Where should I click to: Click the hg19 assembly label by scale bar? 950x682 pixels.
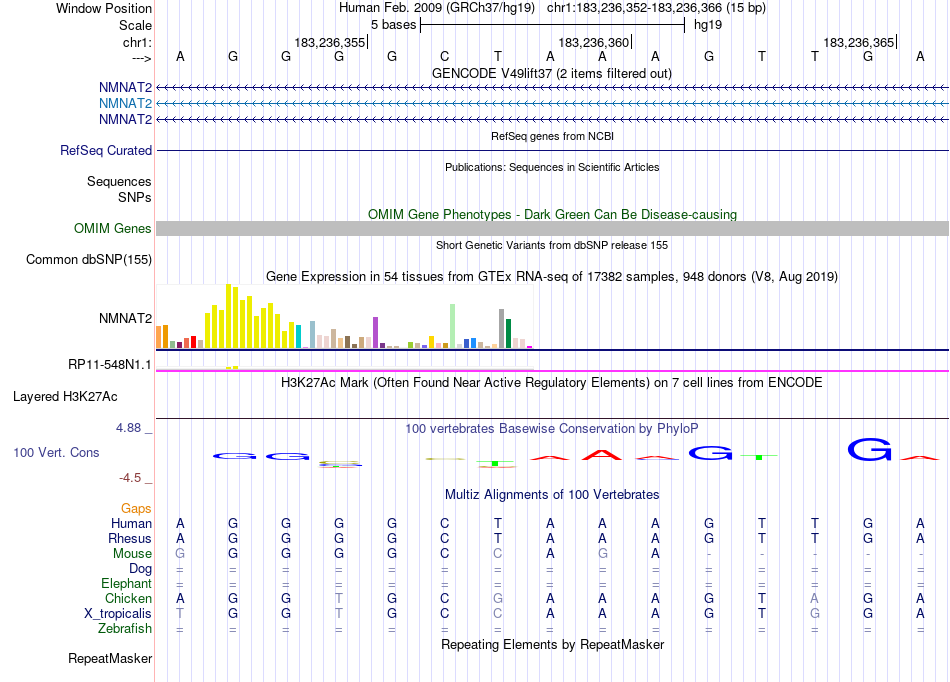[x=708, y=25]
